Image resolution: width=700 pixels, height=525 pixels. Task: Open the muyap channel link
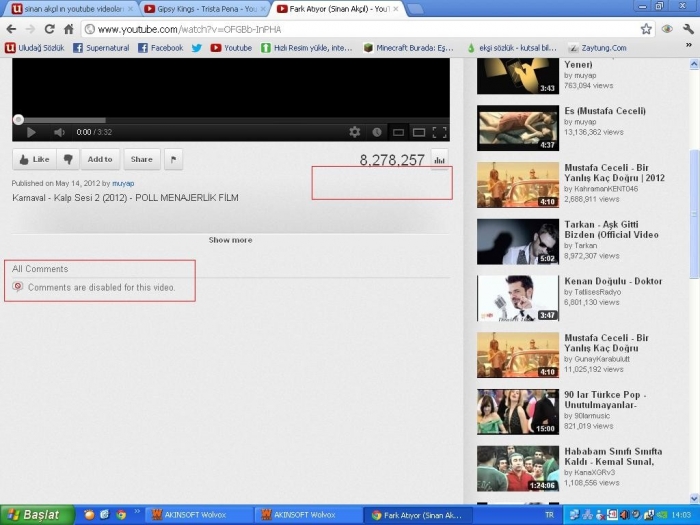pos(123,183)
